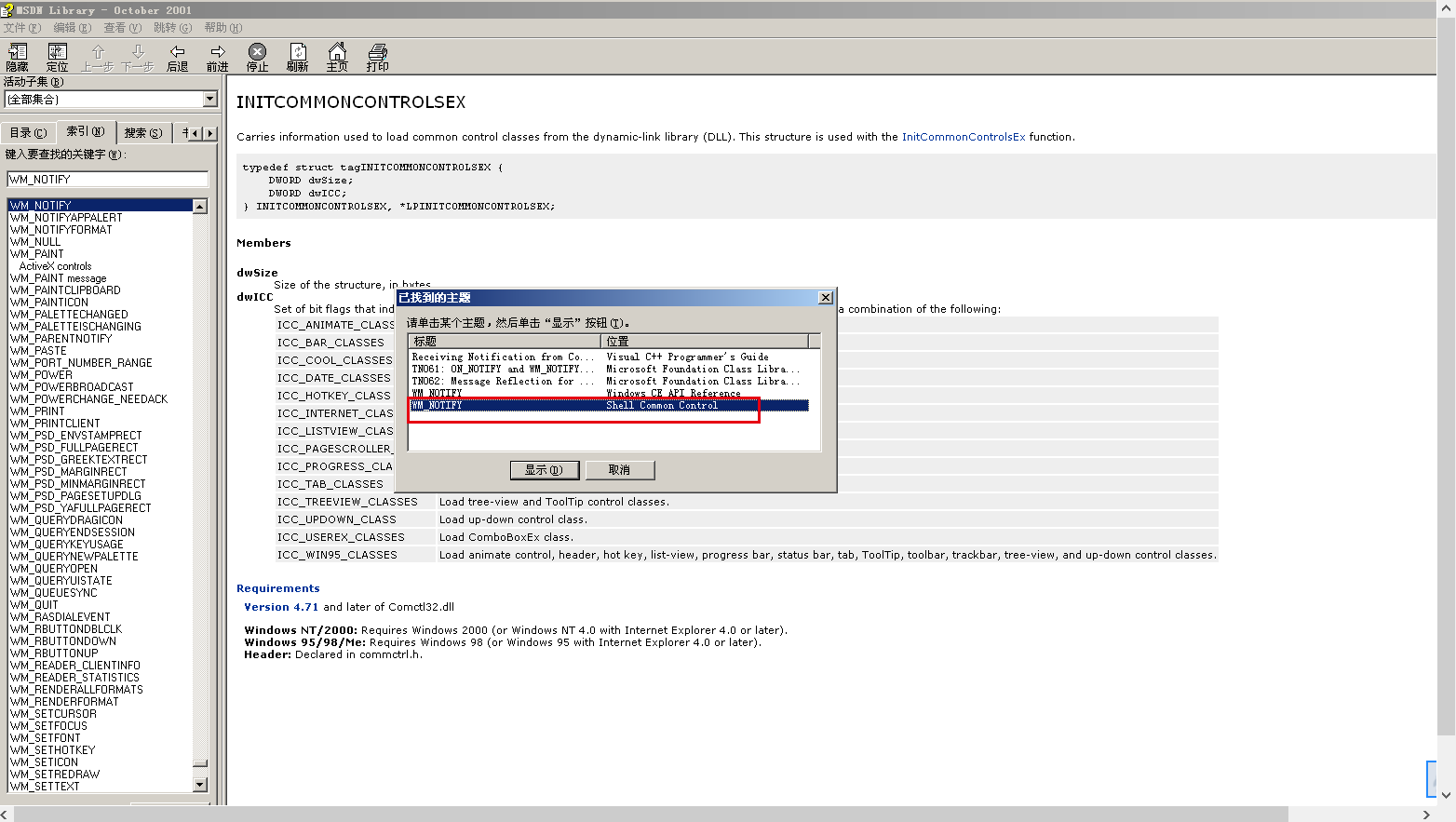Screen dimensions: 1456x822
Task: Select 'ActiveX controls' sub-entry in index
Action: (x=55, y=266)
